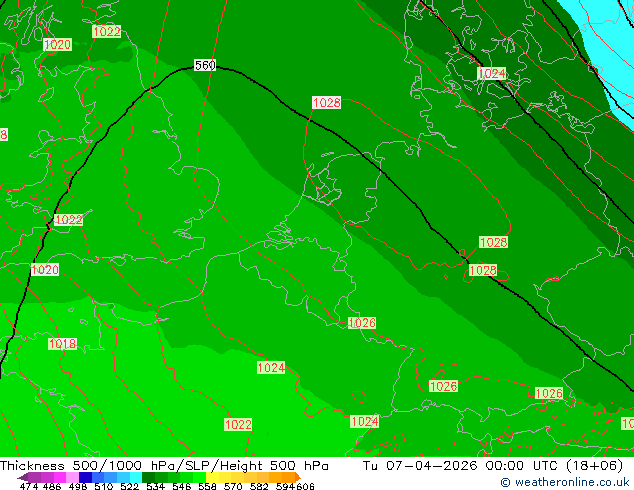Click the 1028 label on white background
The height and width of the screenshot is (490, 634).
click(x=326, y=102)
